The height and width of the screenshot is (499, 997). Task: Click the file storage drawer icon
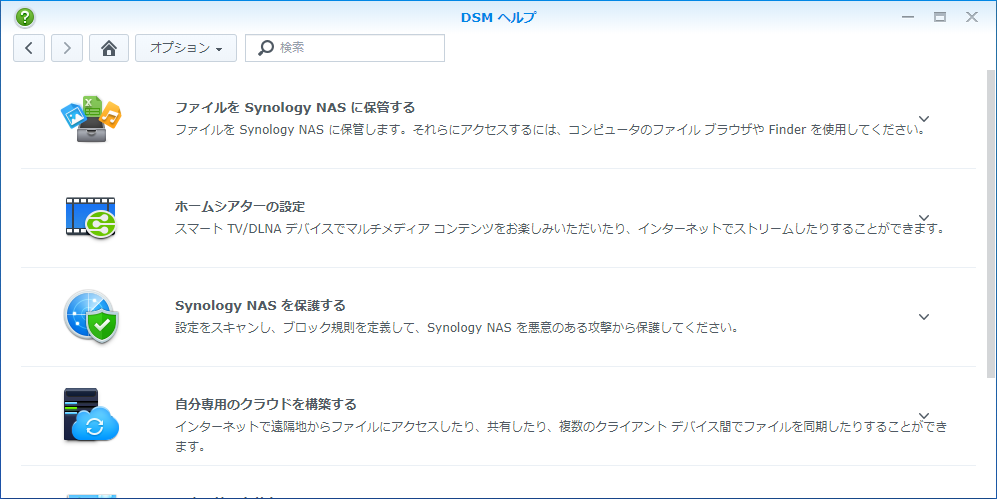click(x=91, y=119)
